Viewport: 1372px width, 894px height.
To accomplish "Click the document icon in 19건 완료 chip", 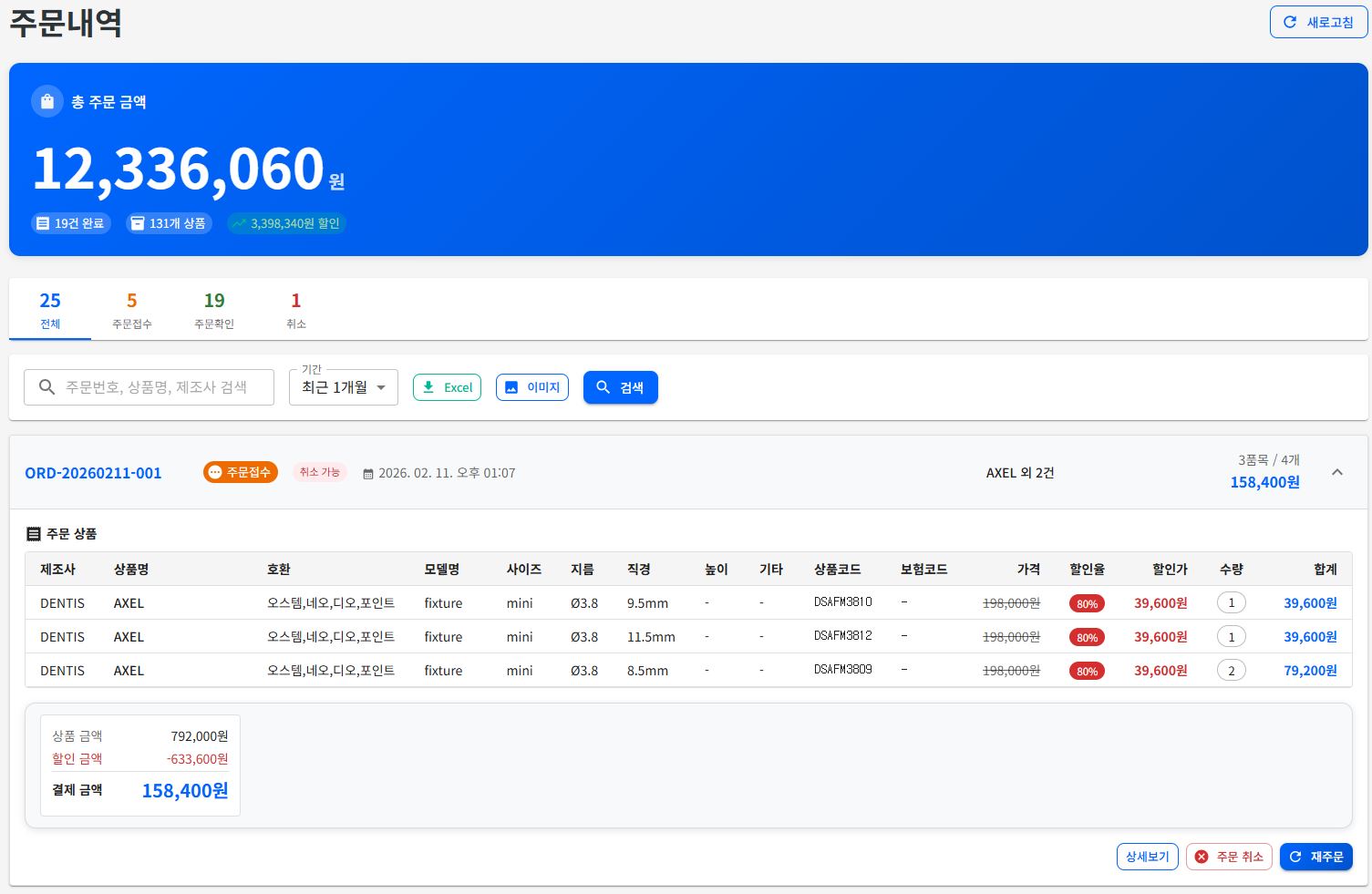I will pos(43,223).
